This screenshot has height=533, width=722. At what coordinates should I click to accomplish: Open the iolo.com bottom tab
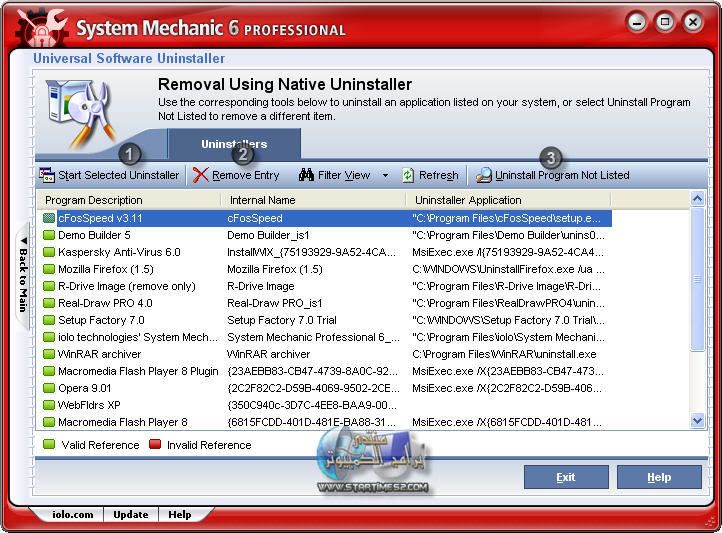click(x=72, y=515)
